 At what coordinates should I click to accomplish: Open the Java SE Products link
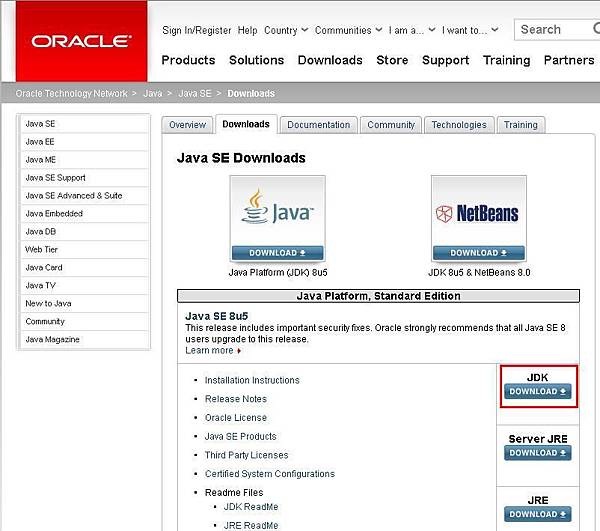240,437
